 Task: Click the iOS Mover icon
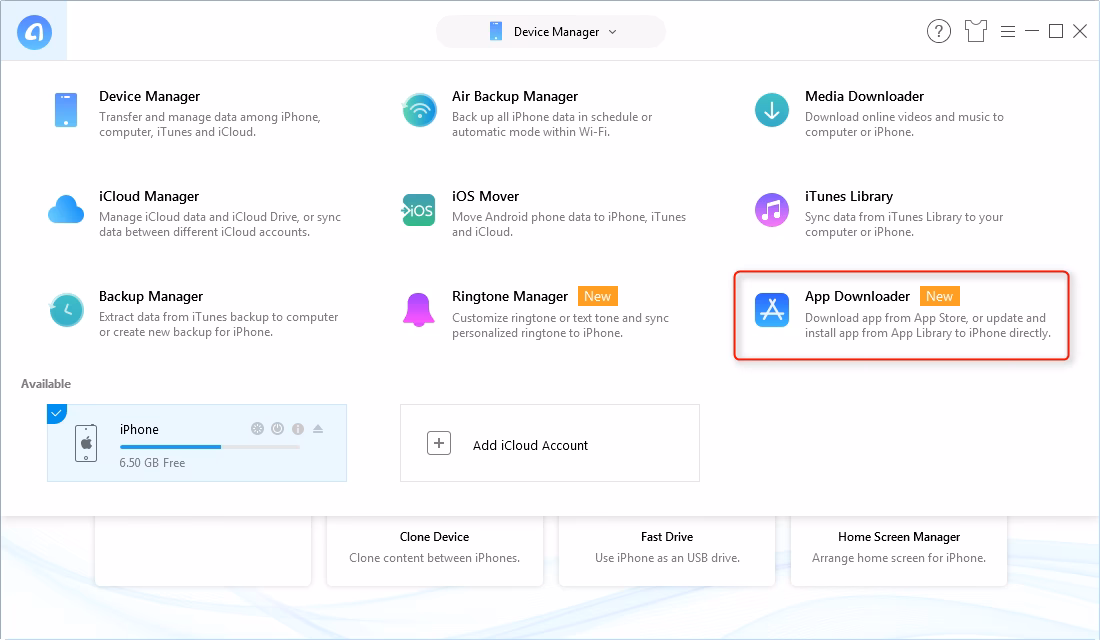pos(418,210)
